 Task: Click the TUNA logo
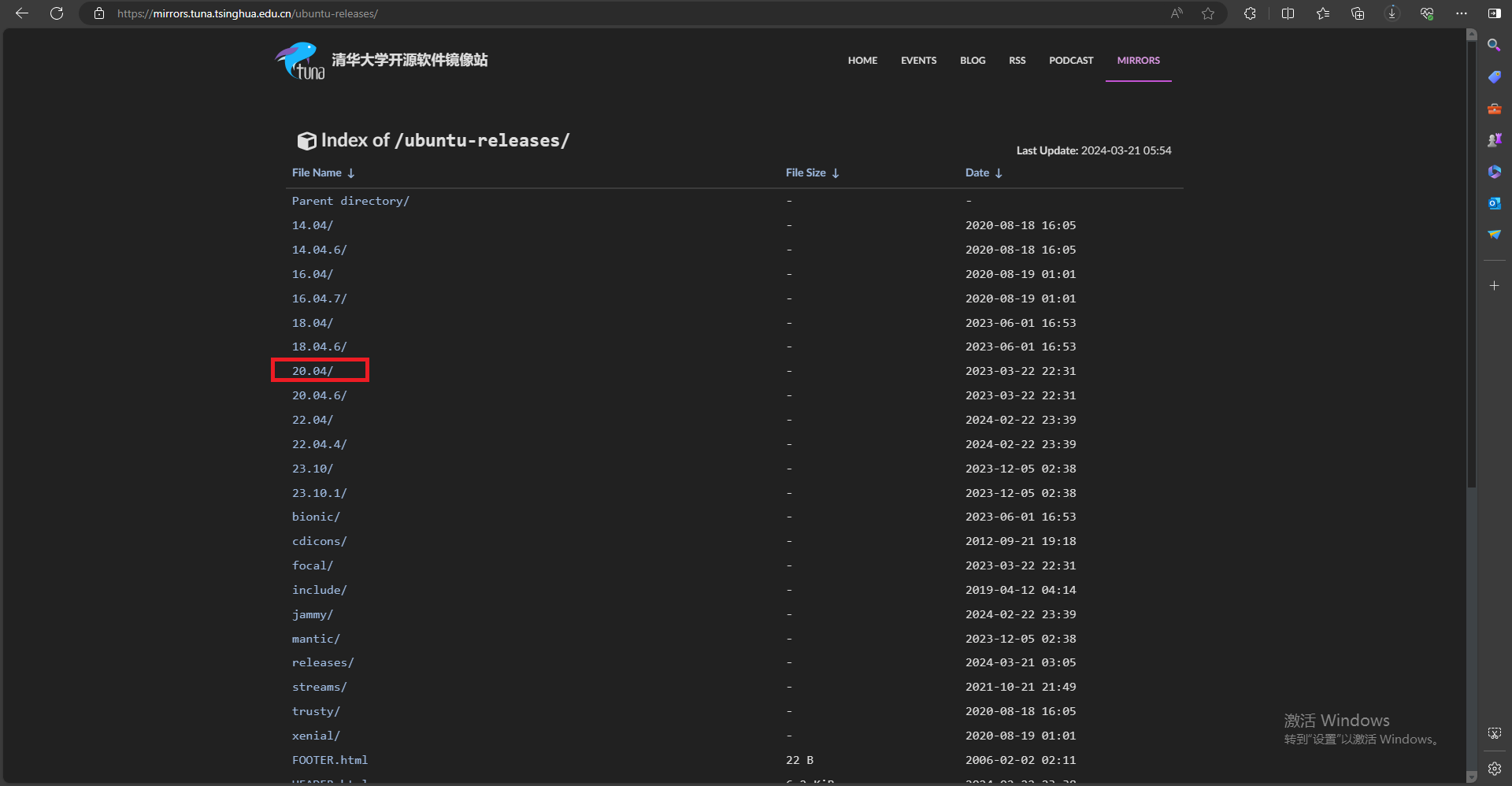(299, 61)
